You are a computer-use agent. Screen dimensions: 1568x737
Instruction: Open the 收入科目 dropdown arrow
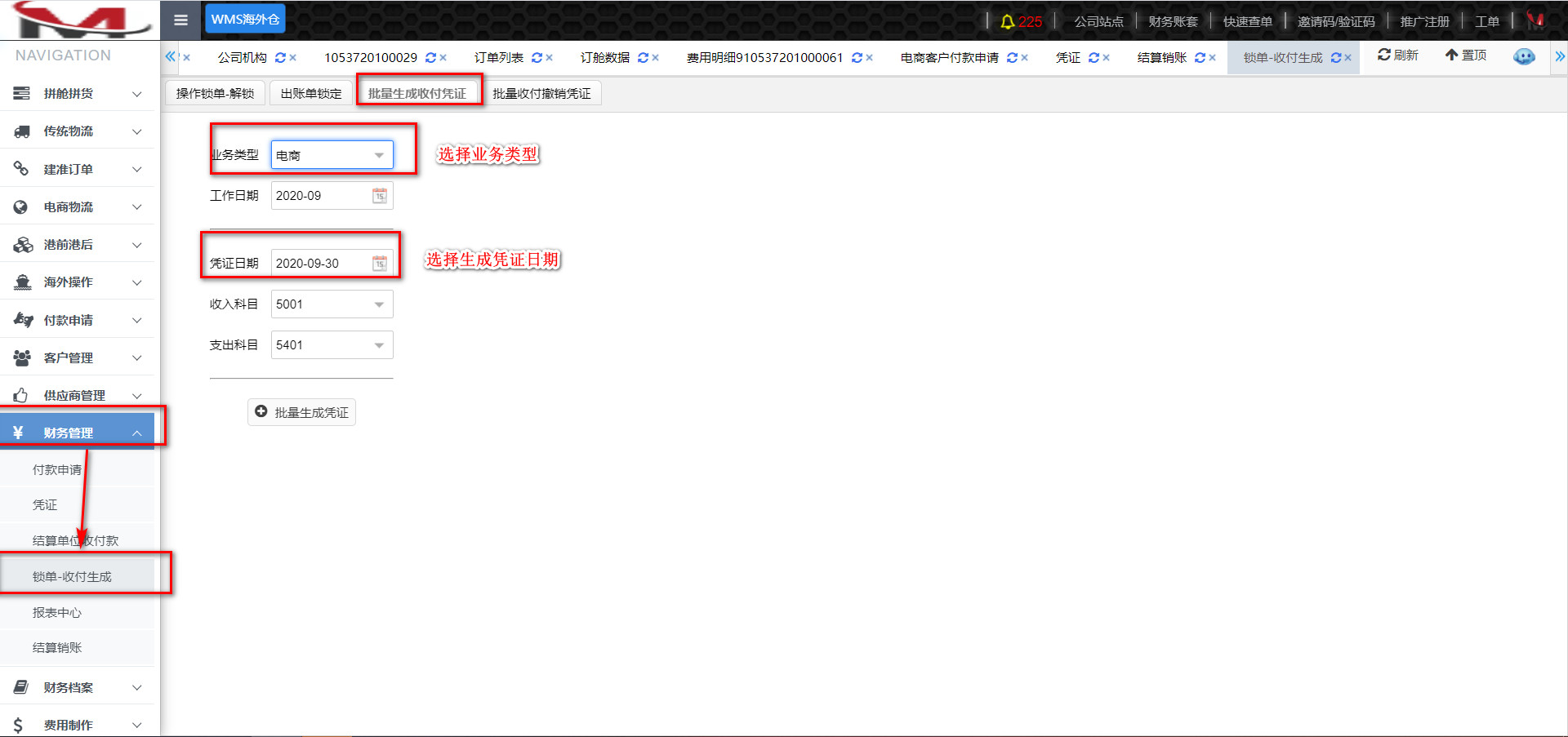379,304
